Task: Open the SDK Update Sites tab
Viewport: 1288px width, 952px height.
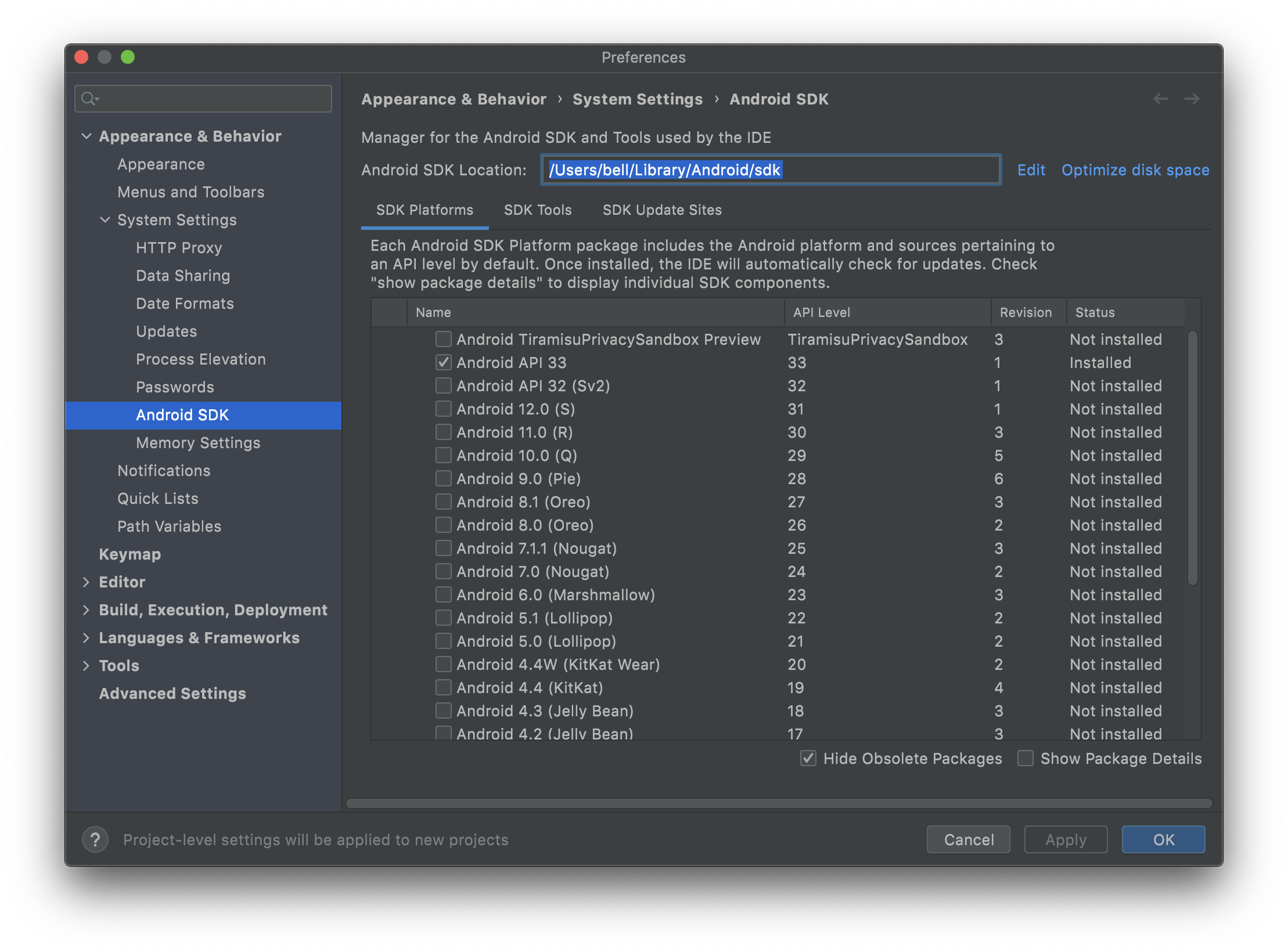Action: click(662, 210)
